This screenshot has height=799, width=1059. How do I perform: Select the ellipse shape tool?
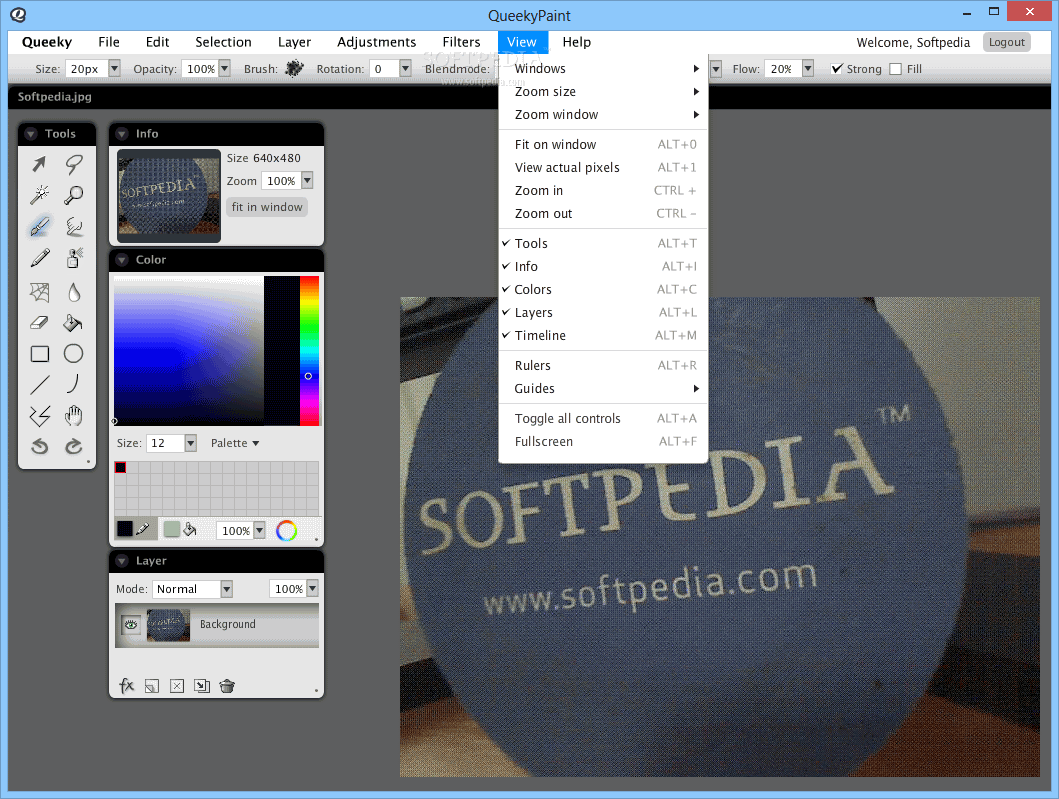coord(74,353)
